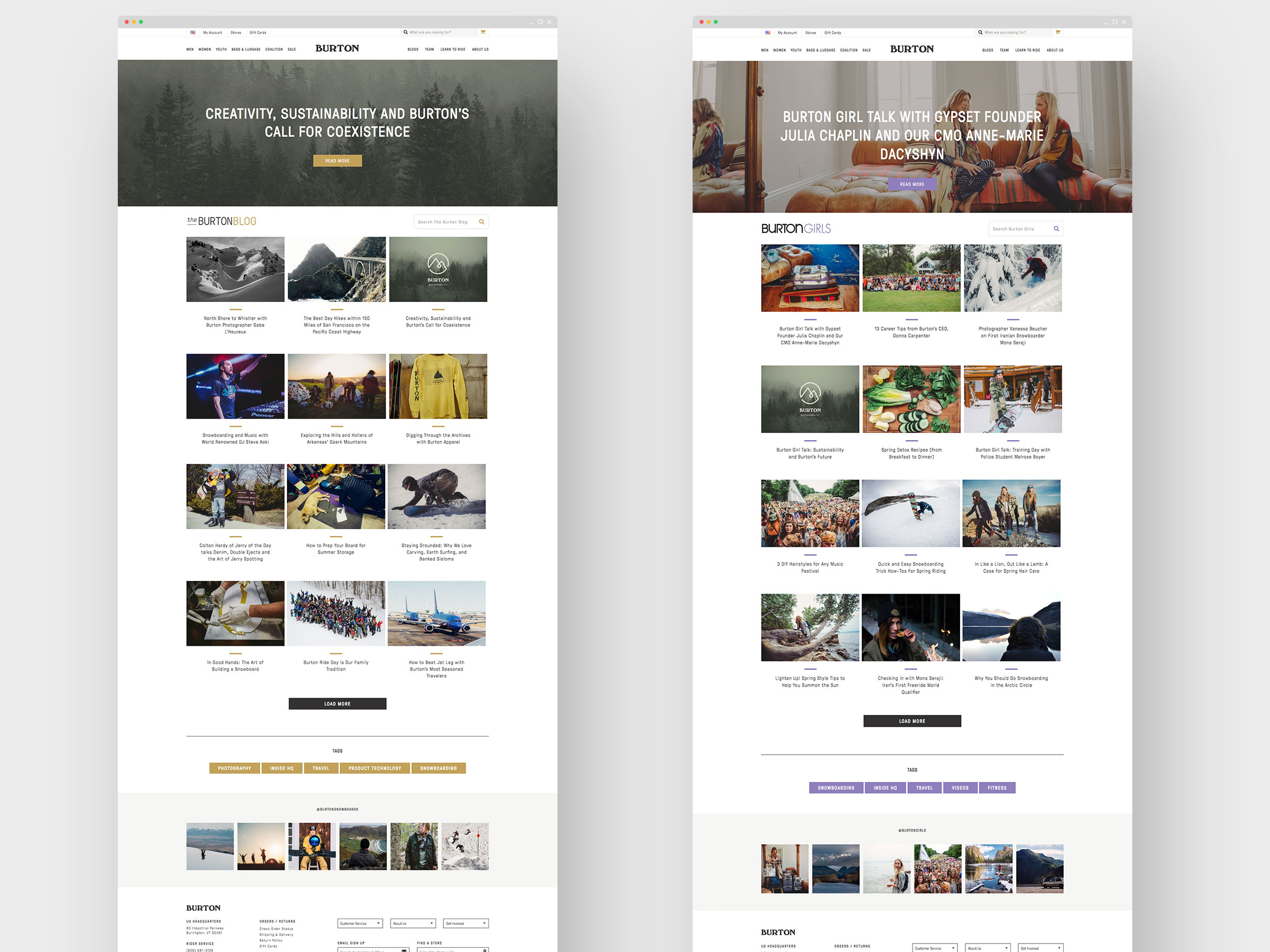Select the gold INSIDE HQ tag in the left window
Viewport: 1270px width, 952px height.
point(281,768)
